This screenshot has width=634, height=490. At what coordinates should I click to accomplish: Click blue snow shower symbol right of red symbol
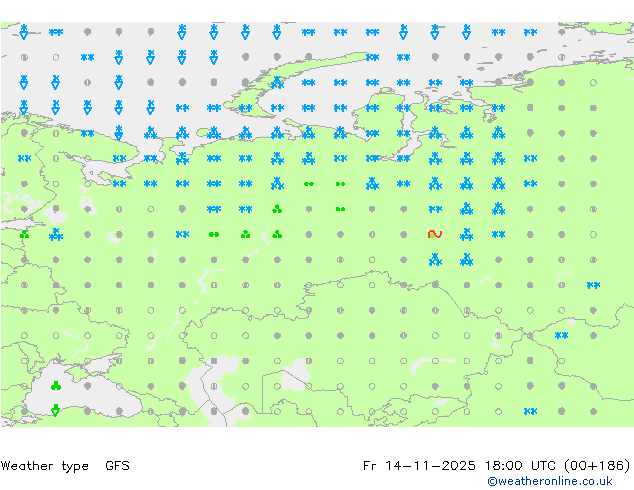point(466,234)
